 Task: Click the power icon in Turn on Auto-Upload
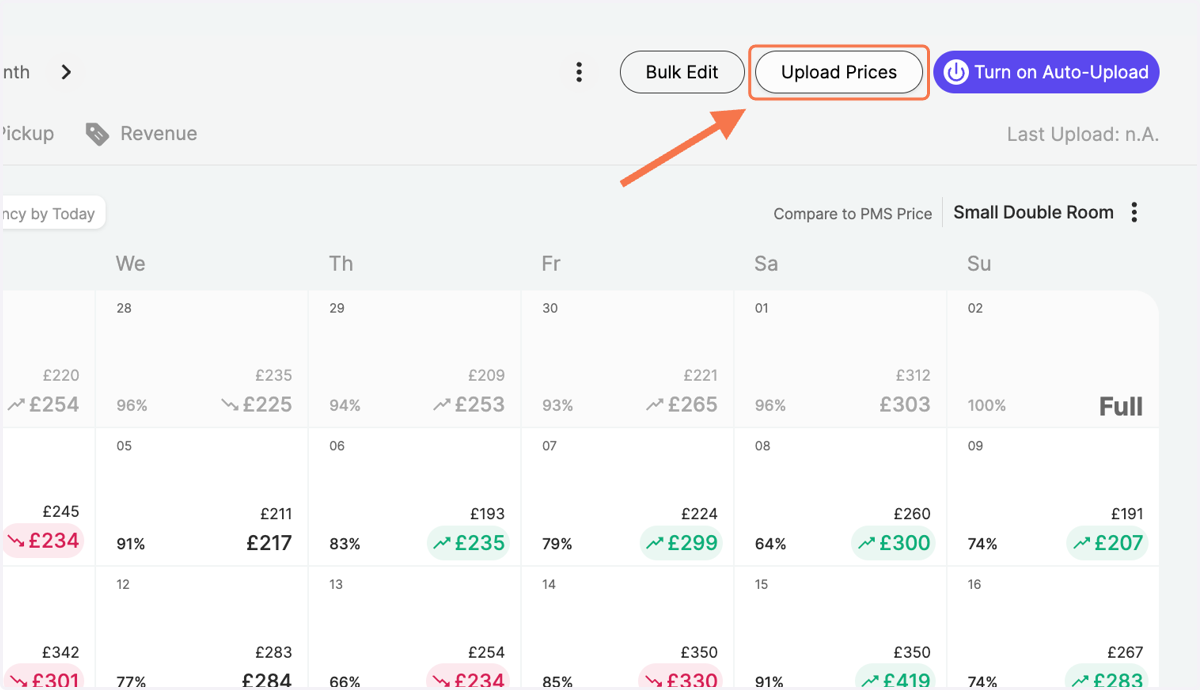pyautogui.click(x=957, y=72)
